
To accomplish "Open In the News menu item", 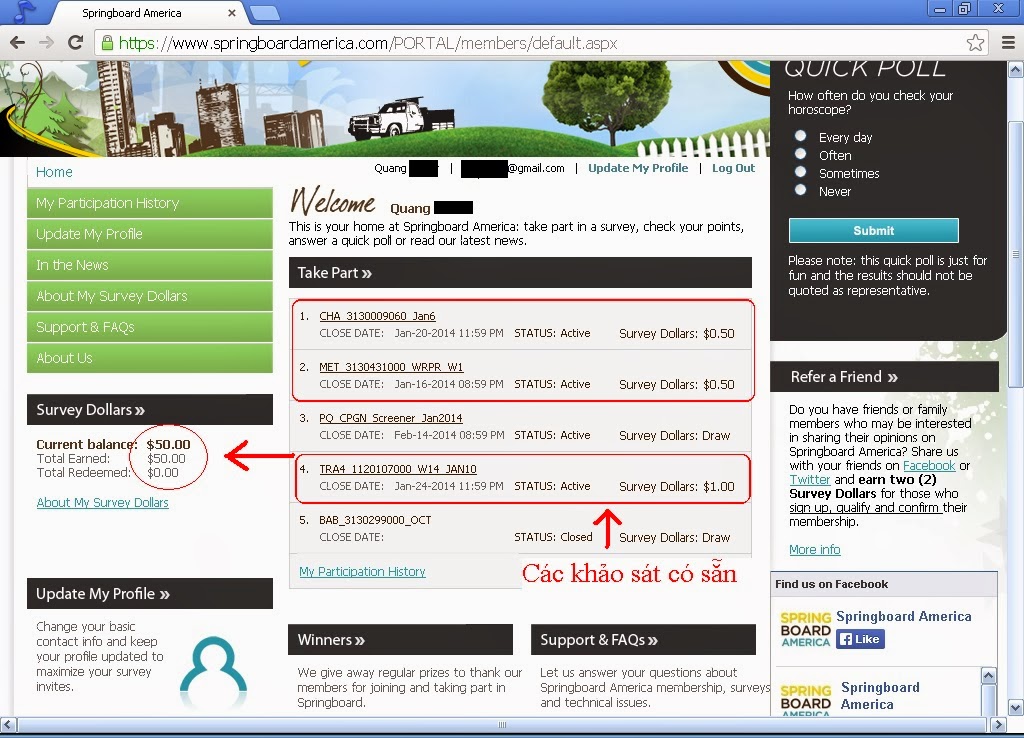I will (150, 265).
